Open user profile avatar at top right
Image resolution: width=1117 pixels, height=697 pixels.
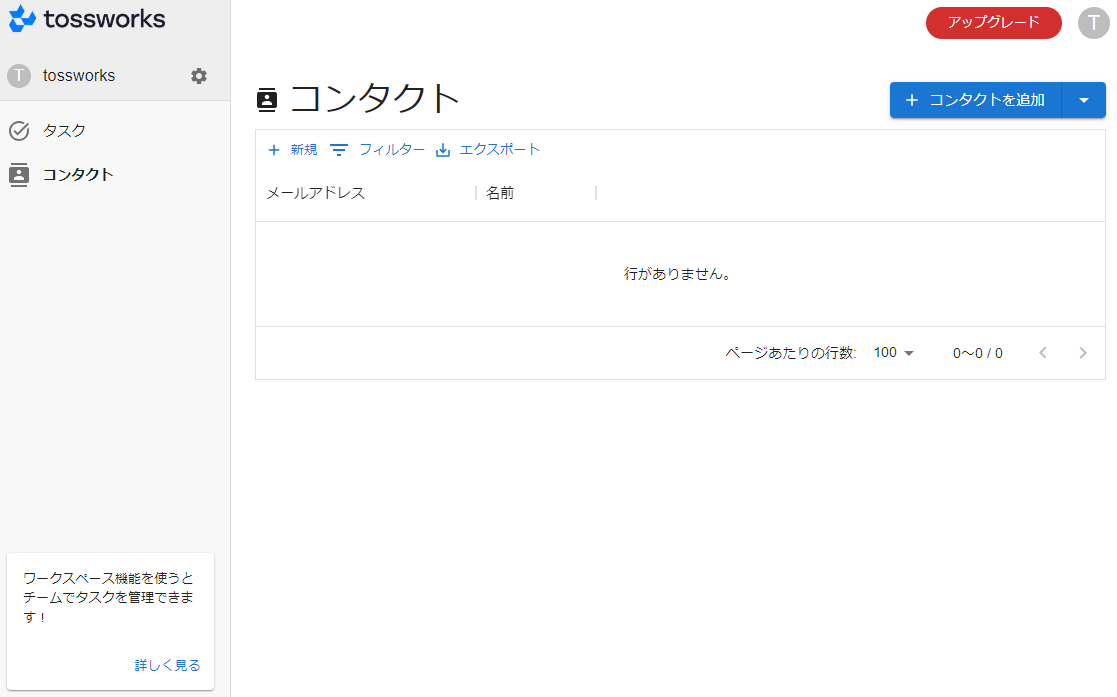[1093, 22]
